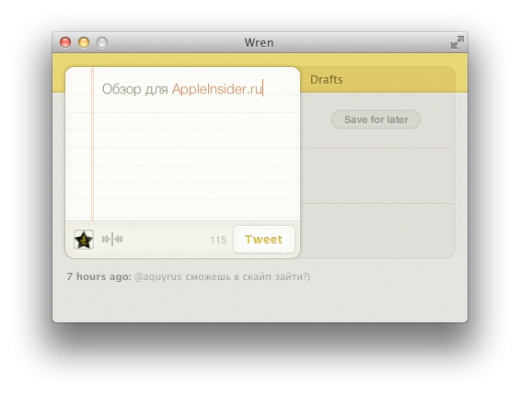
Task: Click the words 'Обзор для' in the tweet
Action: pyautogui.click(x=135, y=89)
